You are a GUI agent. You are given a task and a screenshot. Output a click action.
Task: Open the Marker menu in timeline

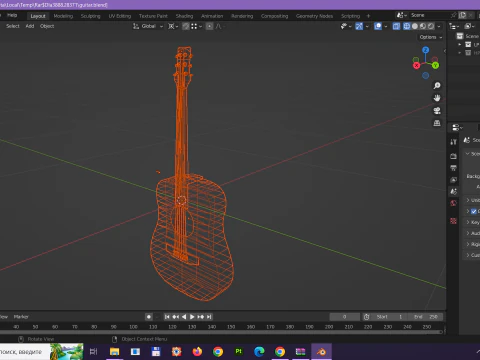click(21, 317)
